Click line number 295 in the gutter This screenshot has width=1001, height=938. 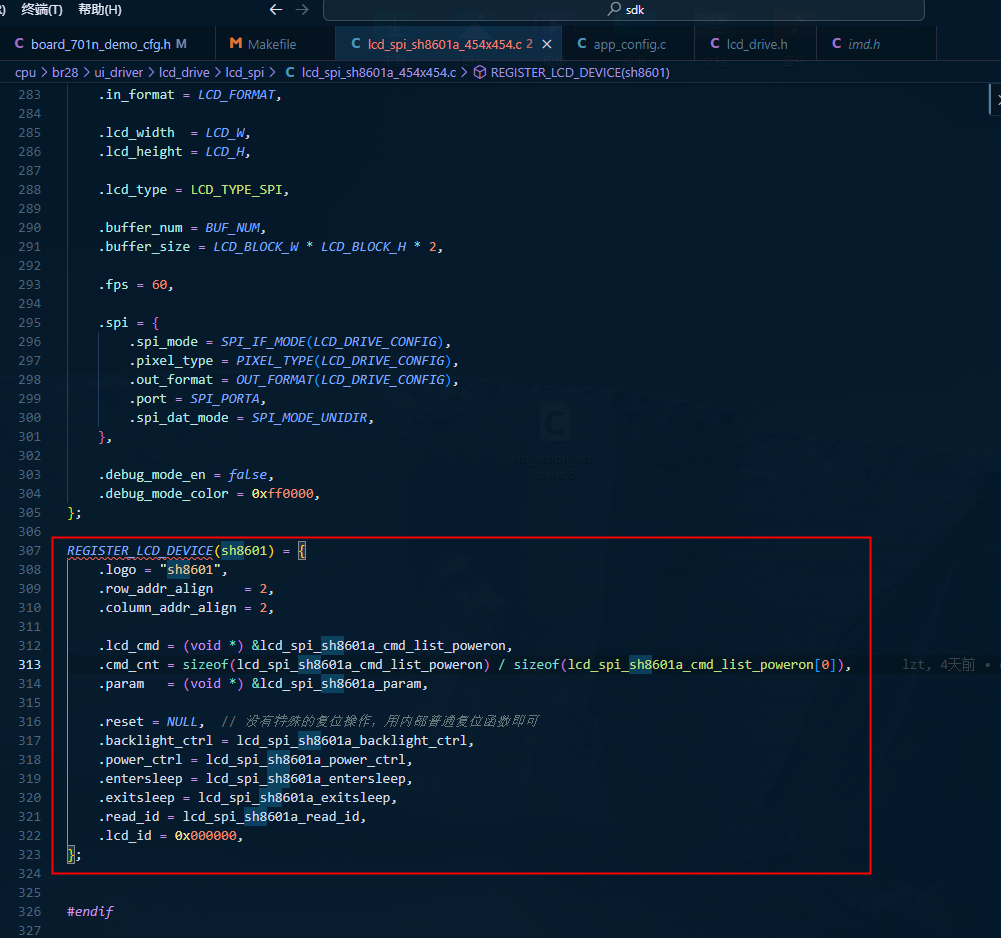coord(29,322)
